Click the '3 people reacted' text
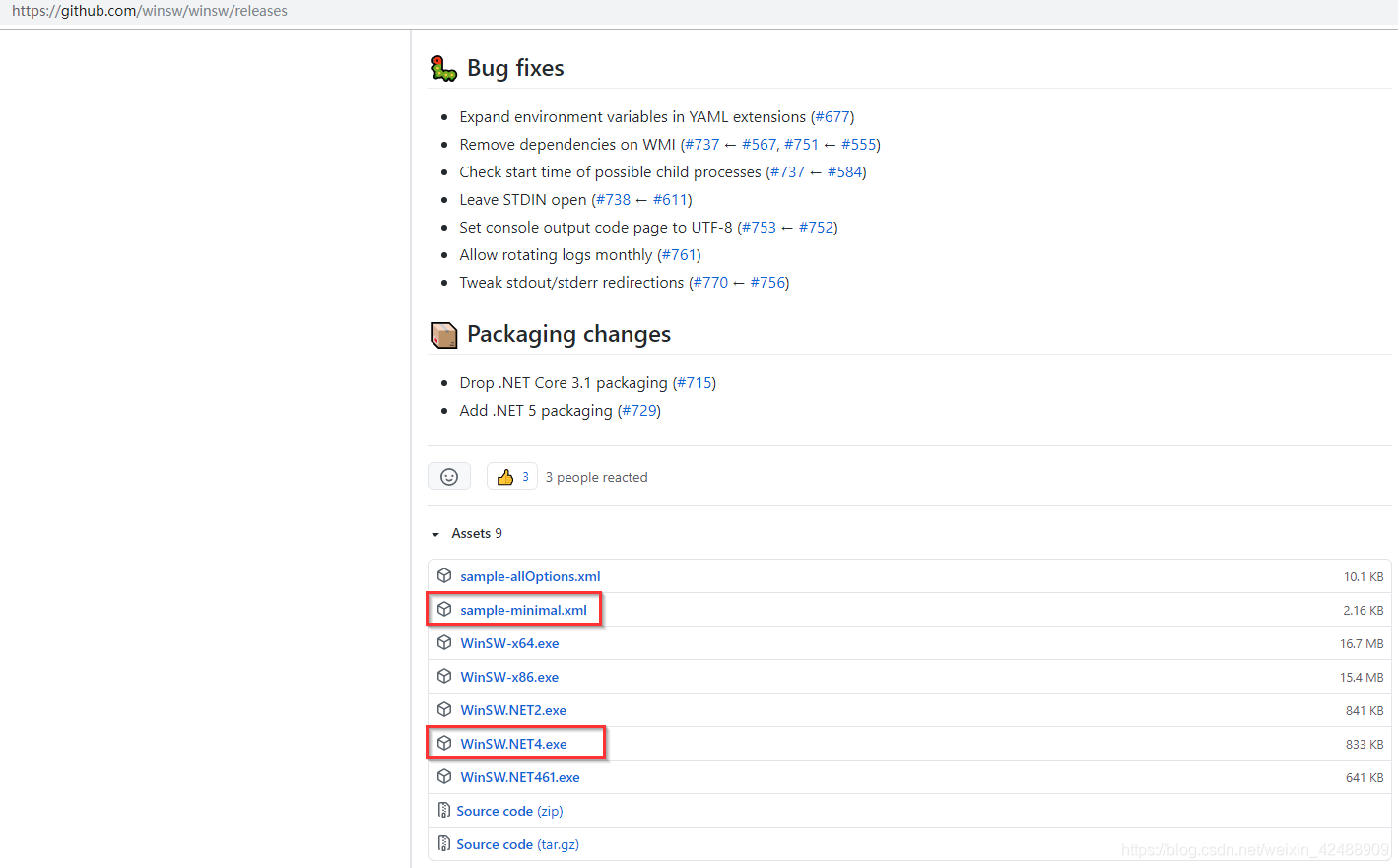 point(596,477)
